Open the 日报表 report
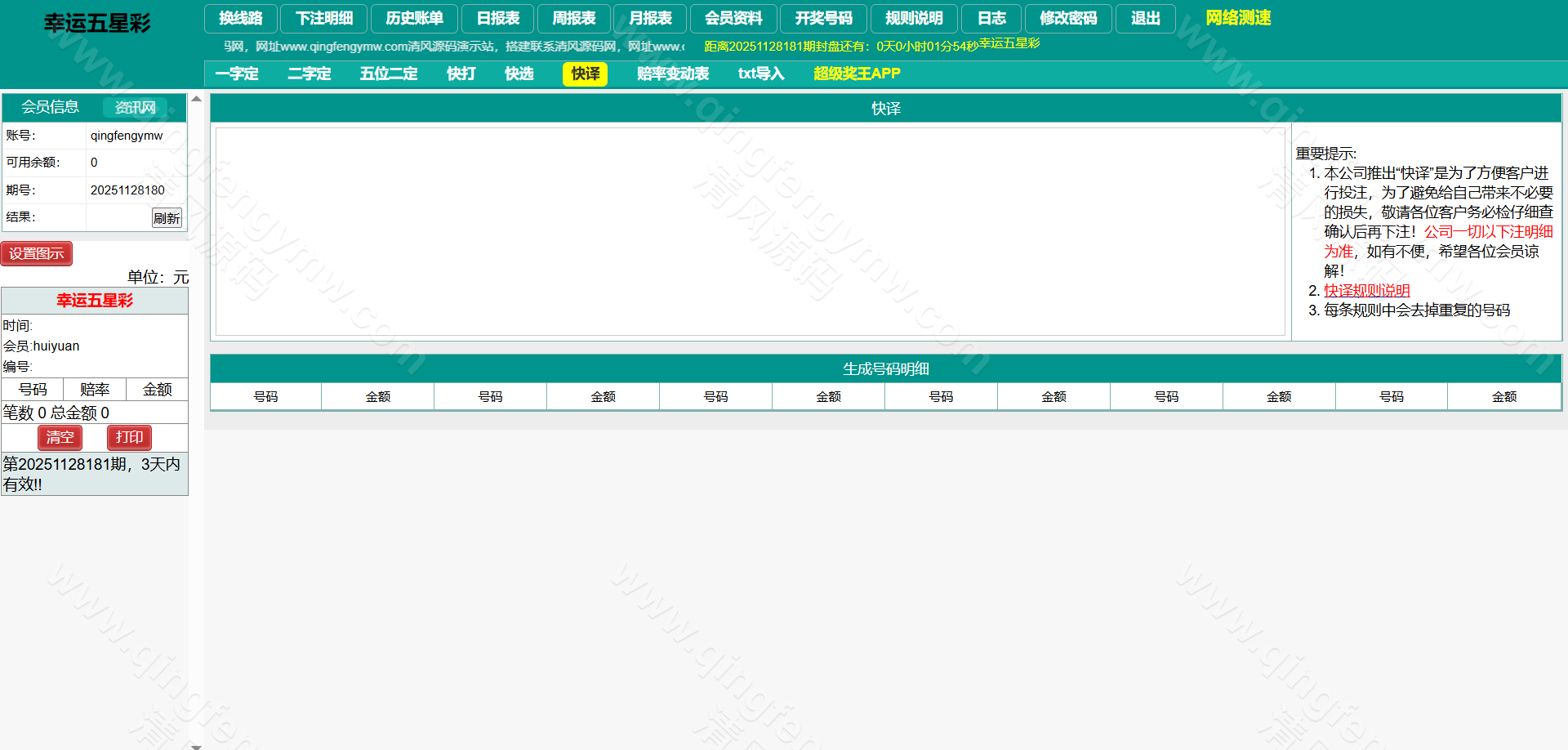 [x=497, y=18]
